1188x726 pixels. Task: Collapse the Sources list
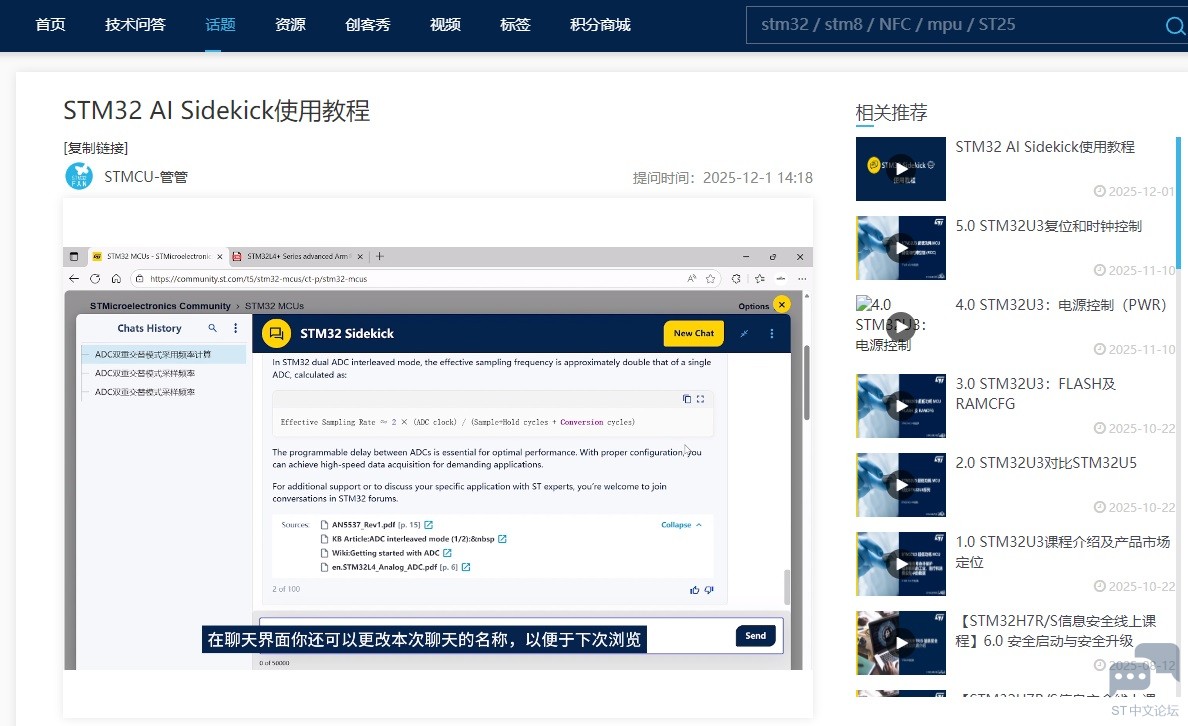pyautogui.click(x=681, y=524)
